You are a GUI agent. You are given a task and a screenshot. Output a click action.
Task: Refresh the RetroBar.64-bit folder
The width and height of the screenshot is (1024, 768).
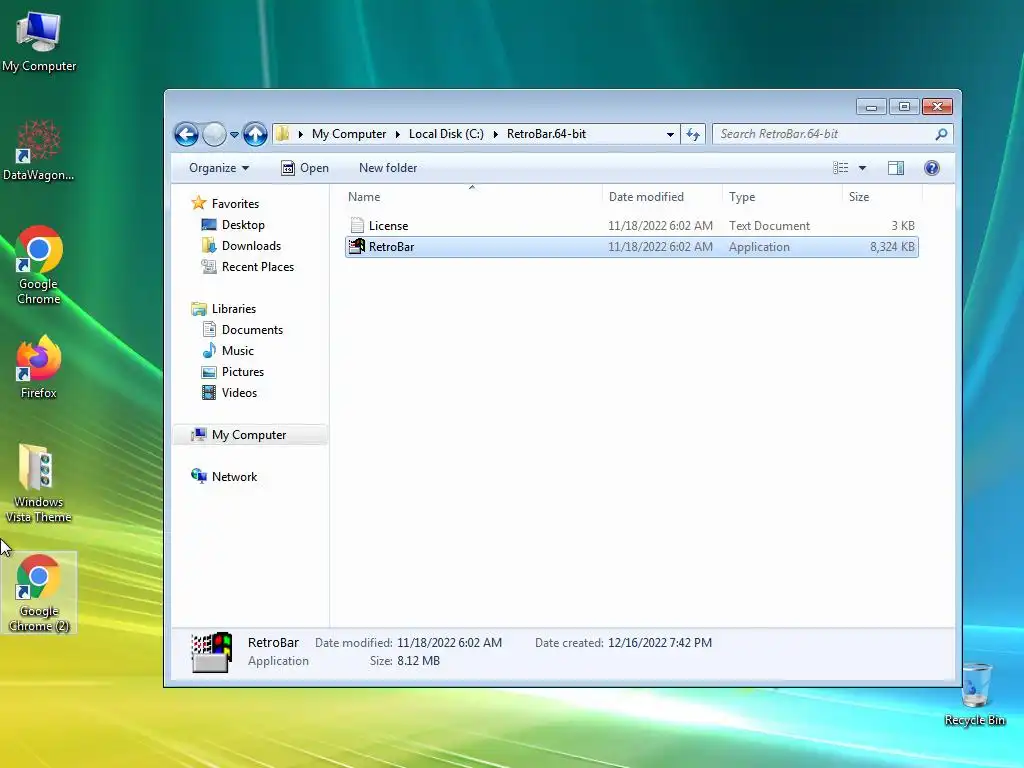(x=693, y=135)
